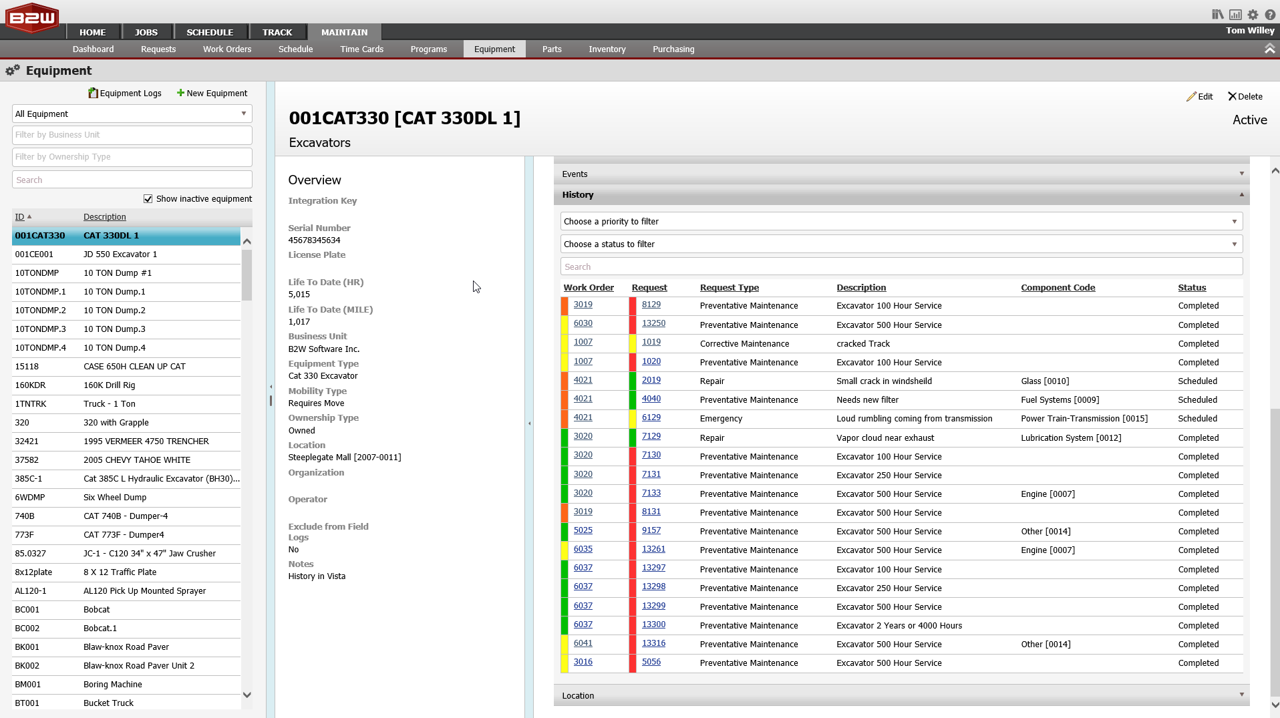1280x718 pixels.
Task: Click the B2W logo
Action: [32, 17]
